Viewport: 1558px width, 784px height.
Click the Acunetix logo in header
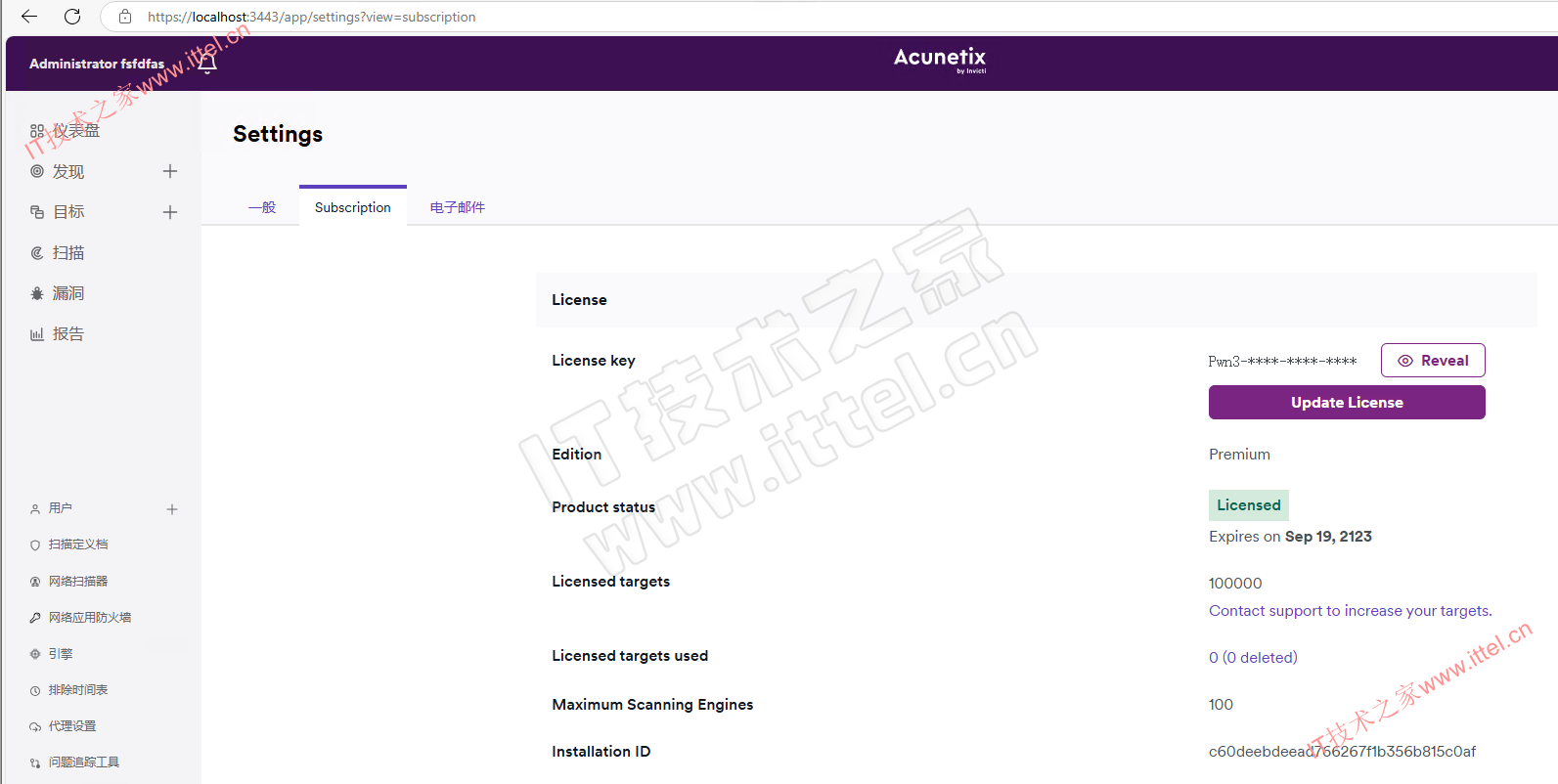940,60
